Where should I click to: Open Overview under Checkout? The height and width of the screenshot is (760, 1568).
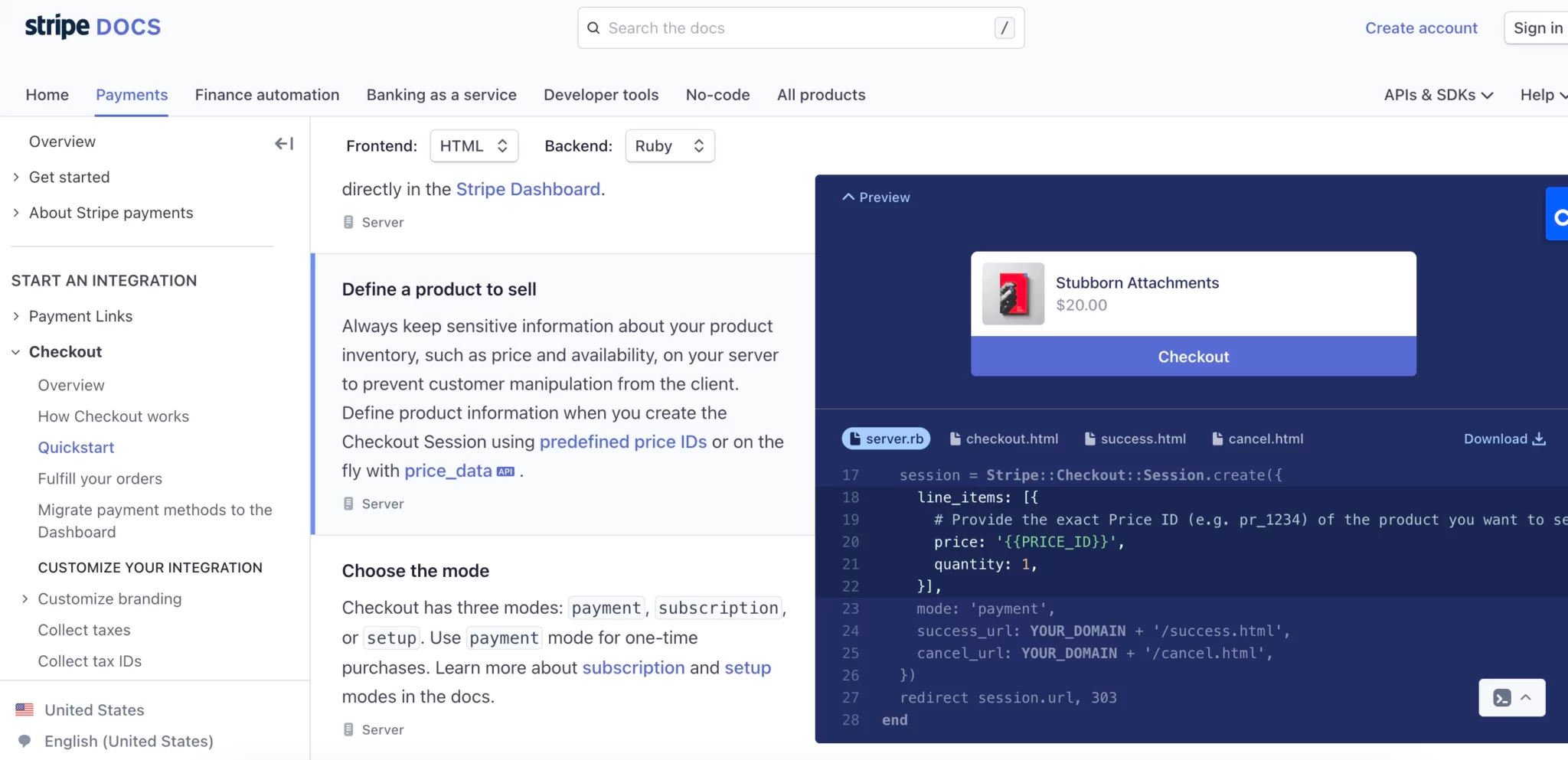(x=71, y=385)
